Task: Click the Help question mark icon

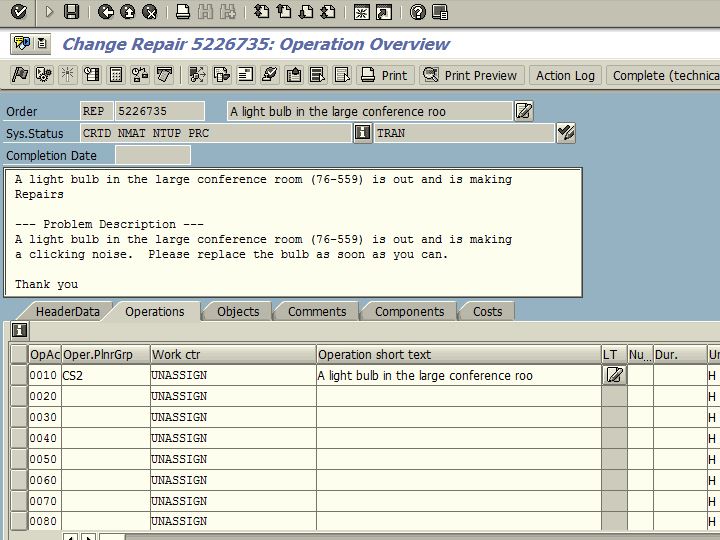Action: click(417, 12)
